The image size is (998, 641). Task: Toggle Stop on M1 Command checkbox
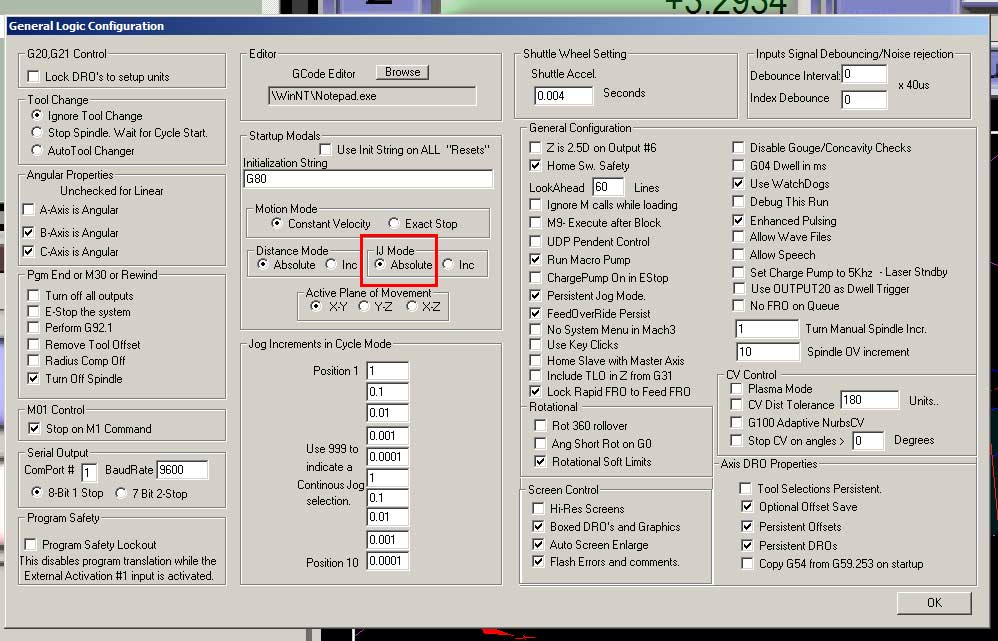click(x=35, y=429)
